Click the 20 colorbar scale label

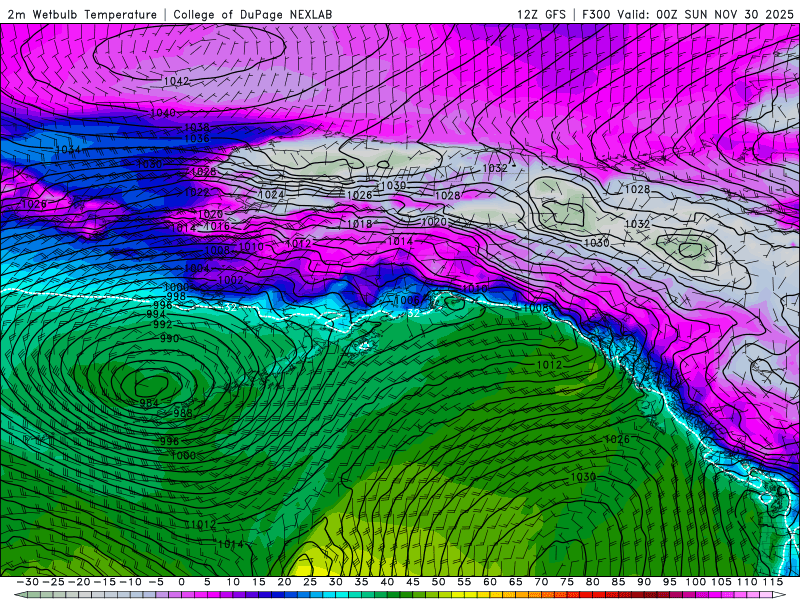pyautogui.click(x=284, y=582)
